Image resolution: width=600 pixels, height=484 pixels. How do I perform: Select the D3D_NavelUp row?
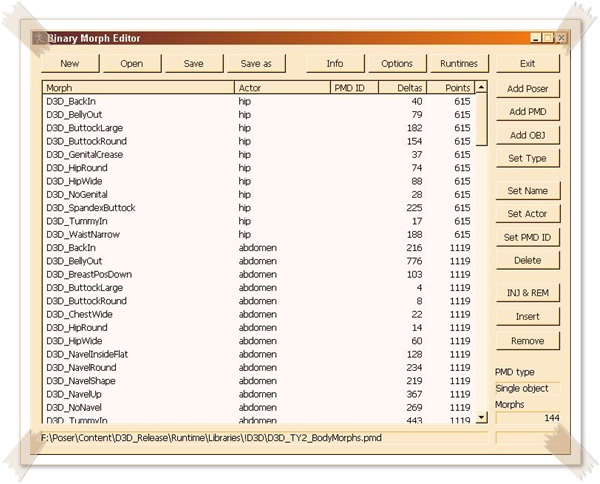point(259,394)
